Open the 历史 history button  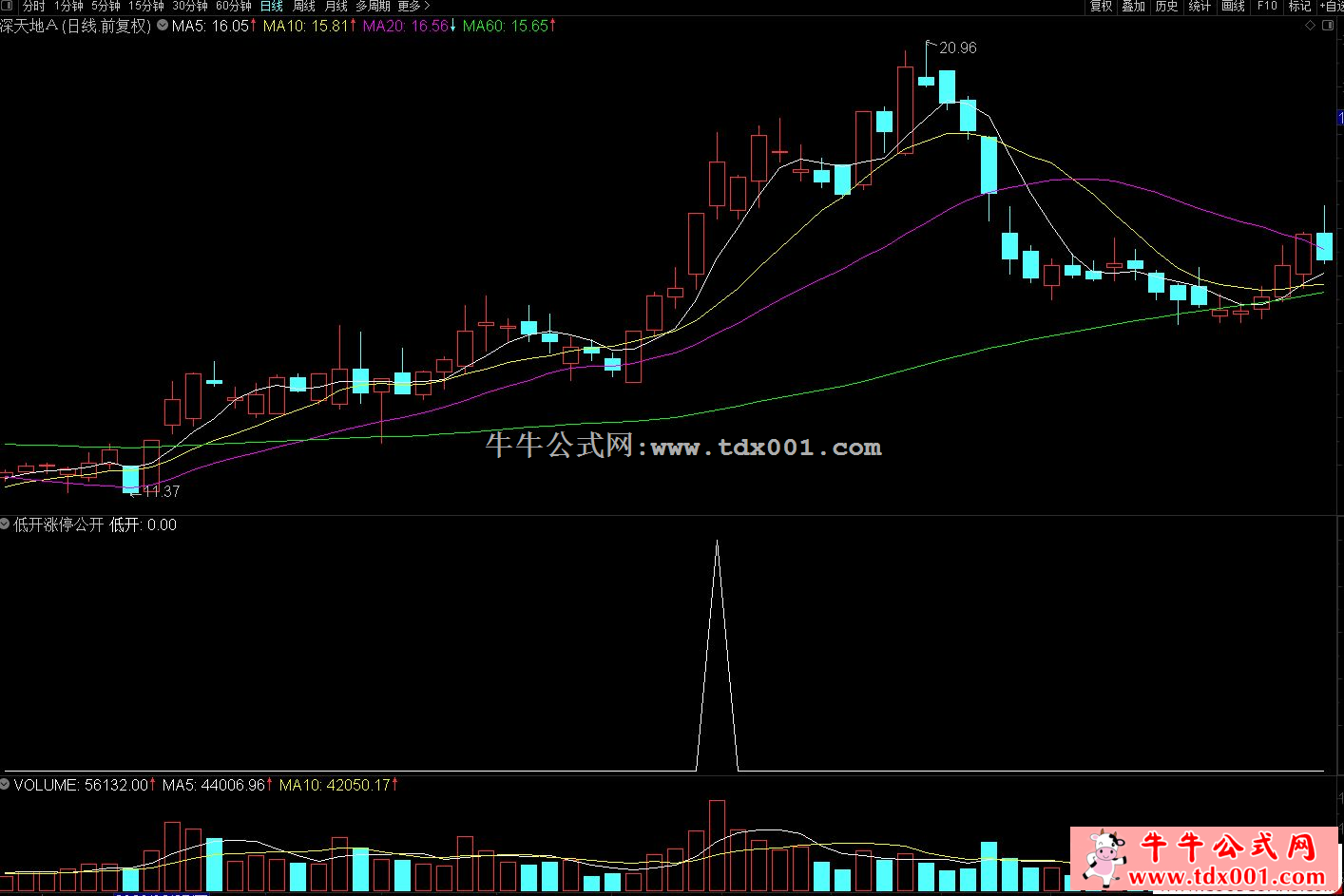point(1166,6)
